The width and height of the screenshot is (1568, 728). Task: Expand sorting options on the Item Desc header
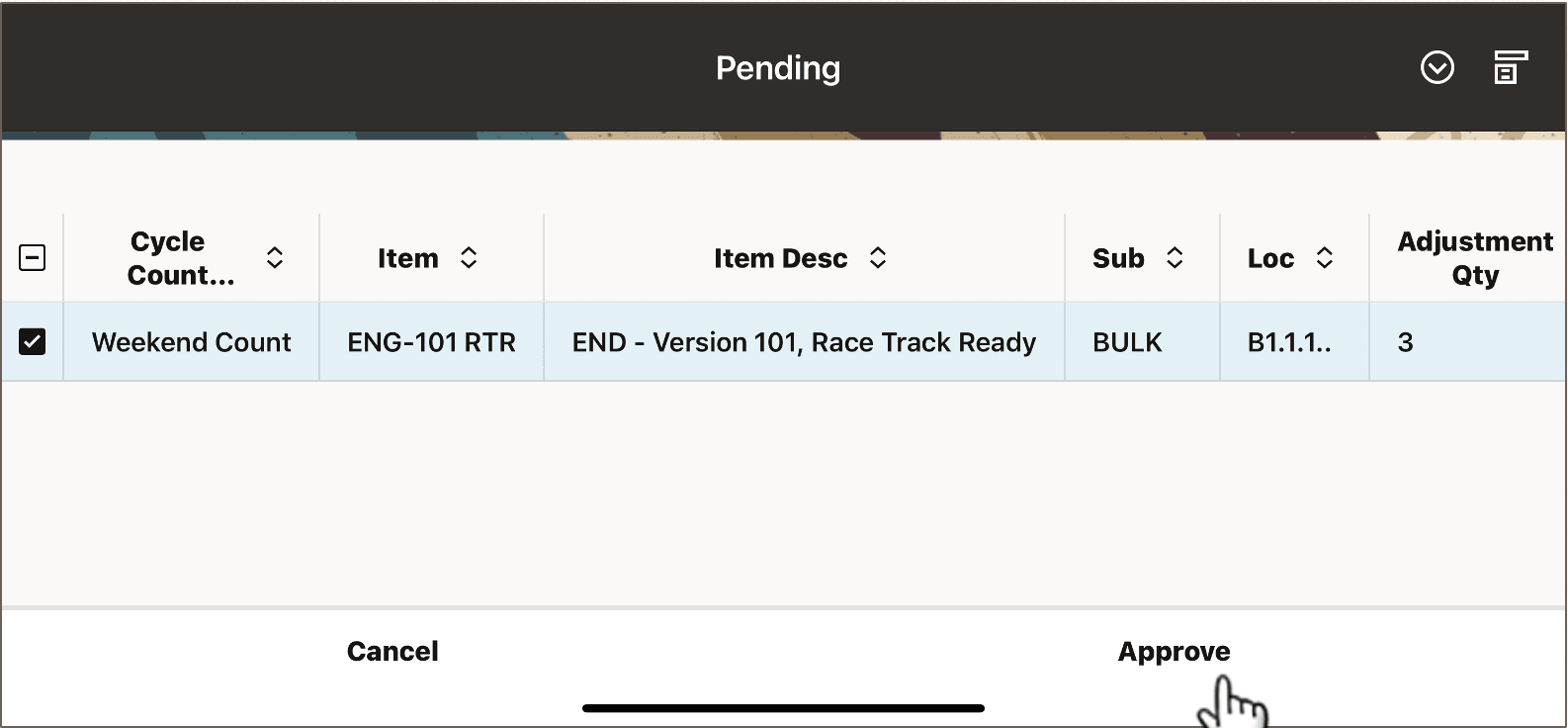(877, 257)
